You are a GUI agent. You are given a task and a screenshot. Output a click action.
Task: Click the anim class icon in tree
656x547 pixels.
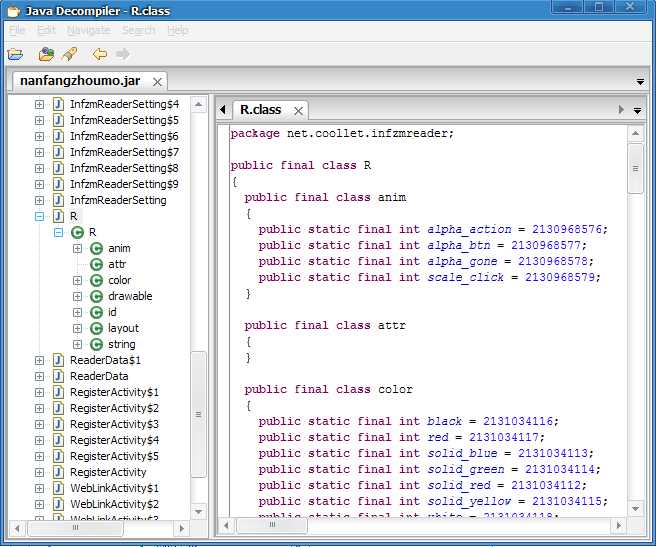(96, 249)
